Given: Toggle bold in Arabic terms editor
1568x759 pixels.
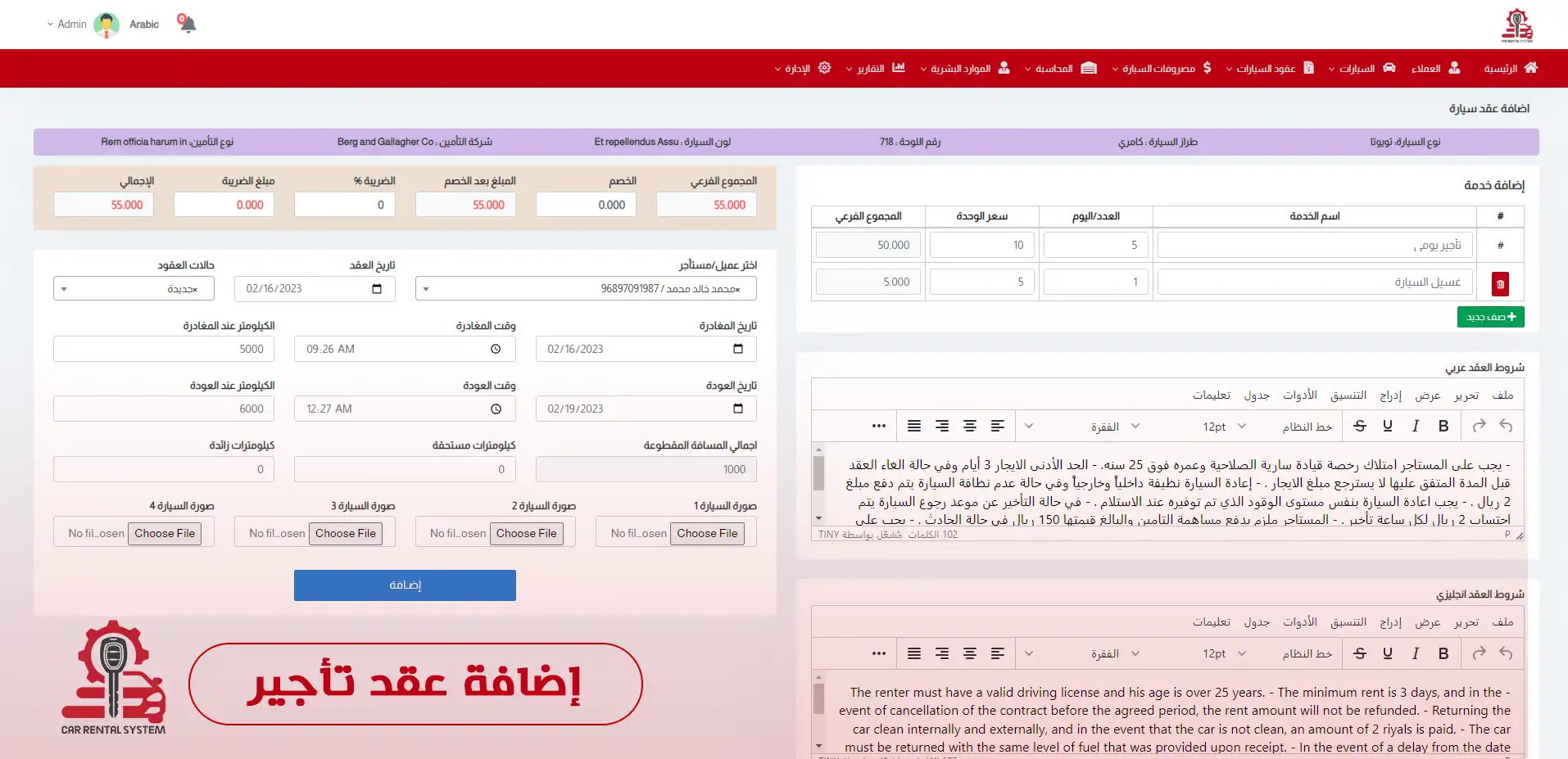Looking at the screenshot, I should pyautogui.click(x=1443, y=426).
